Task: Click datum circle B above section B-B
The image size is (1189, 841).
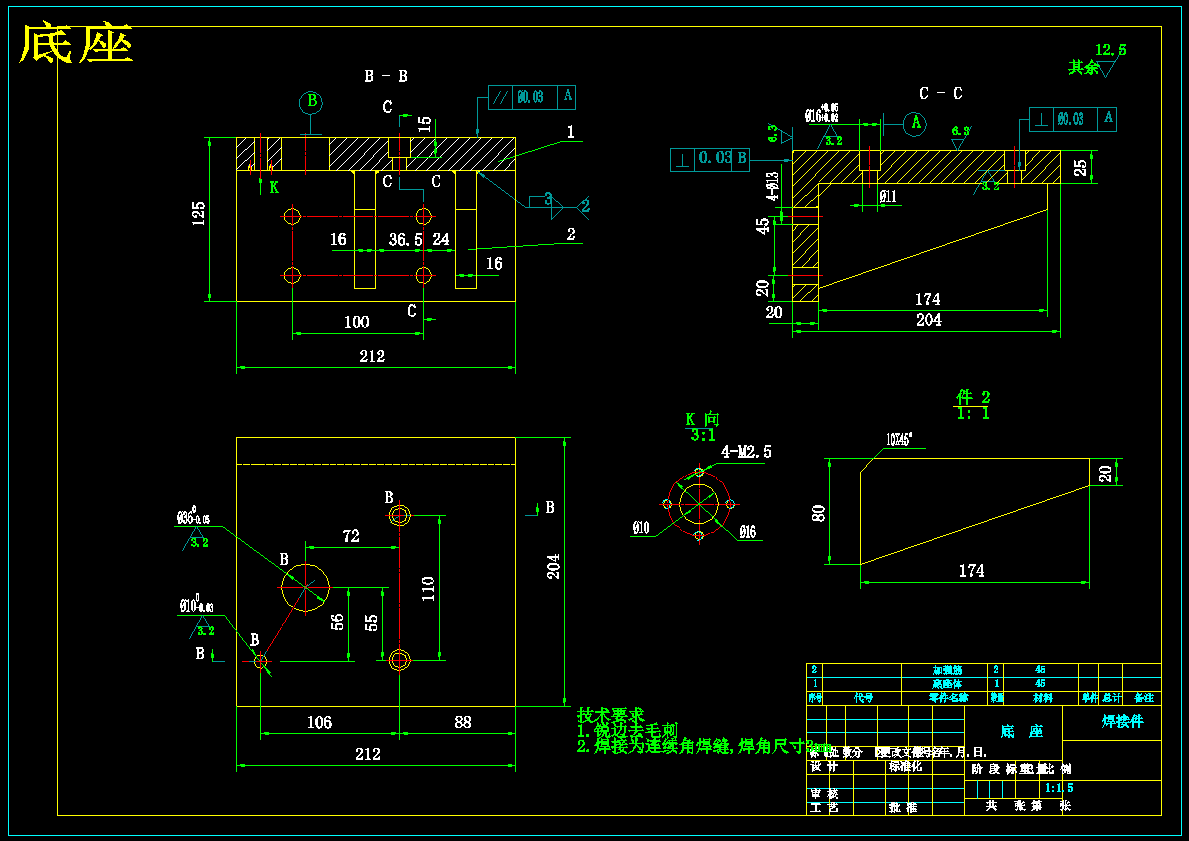Action: click(x=310, y=102)
